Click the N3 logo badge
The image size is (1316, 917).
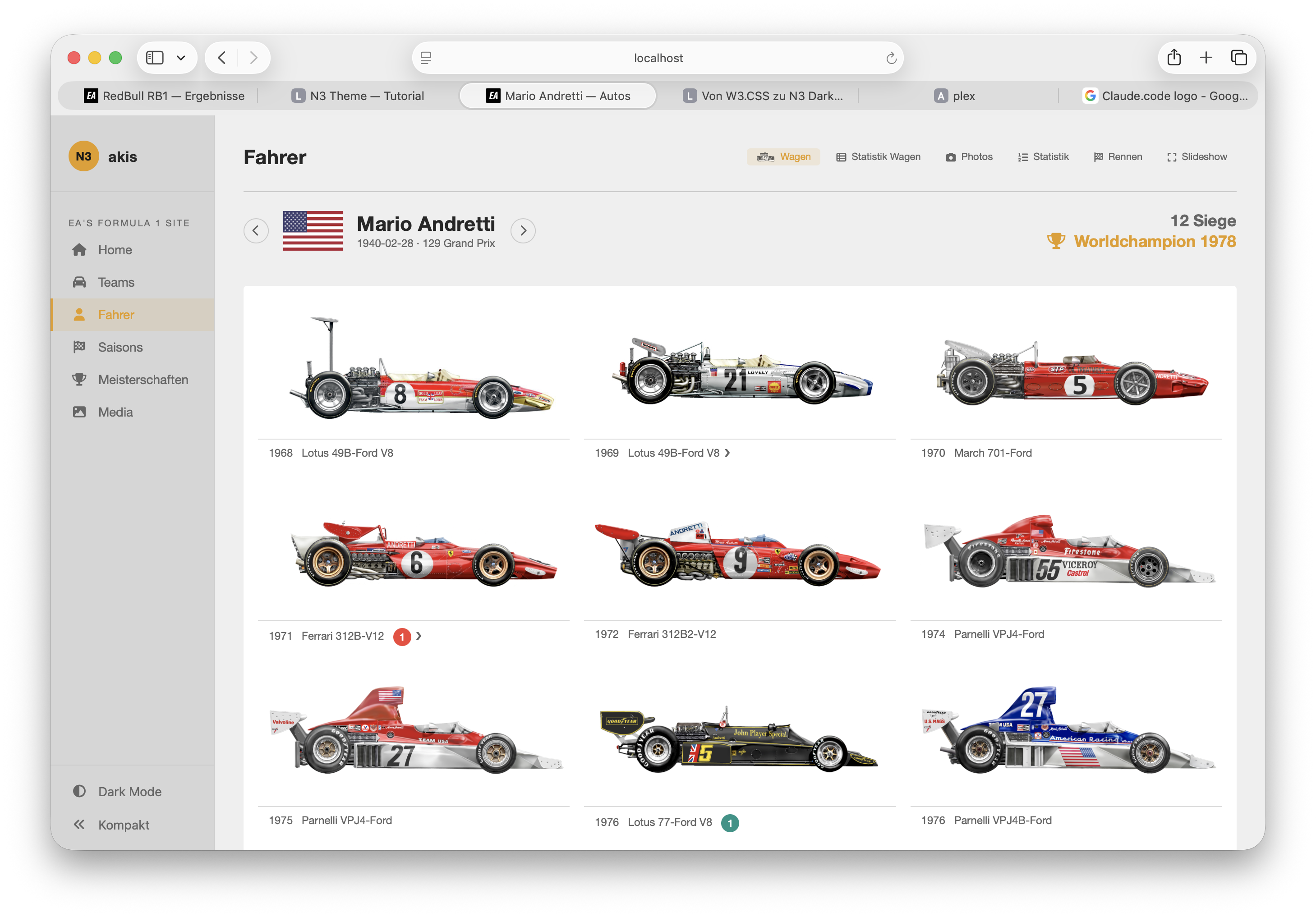[84, 156]
